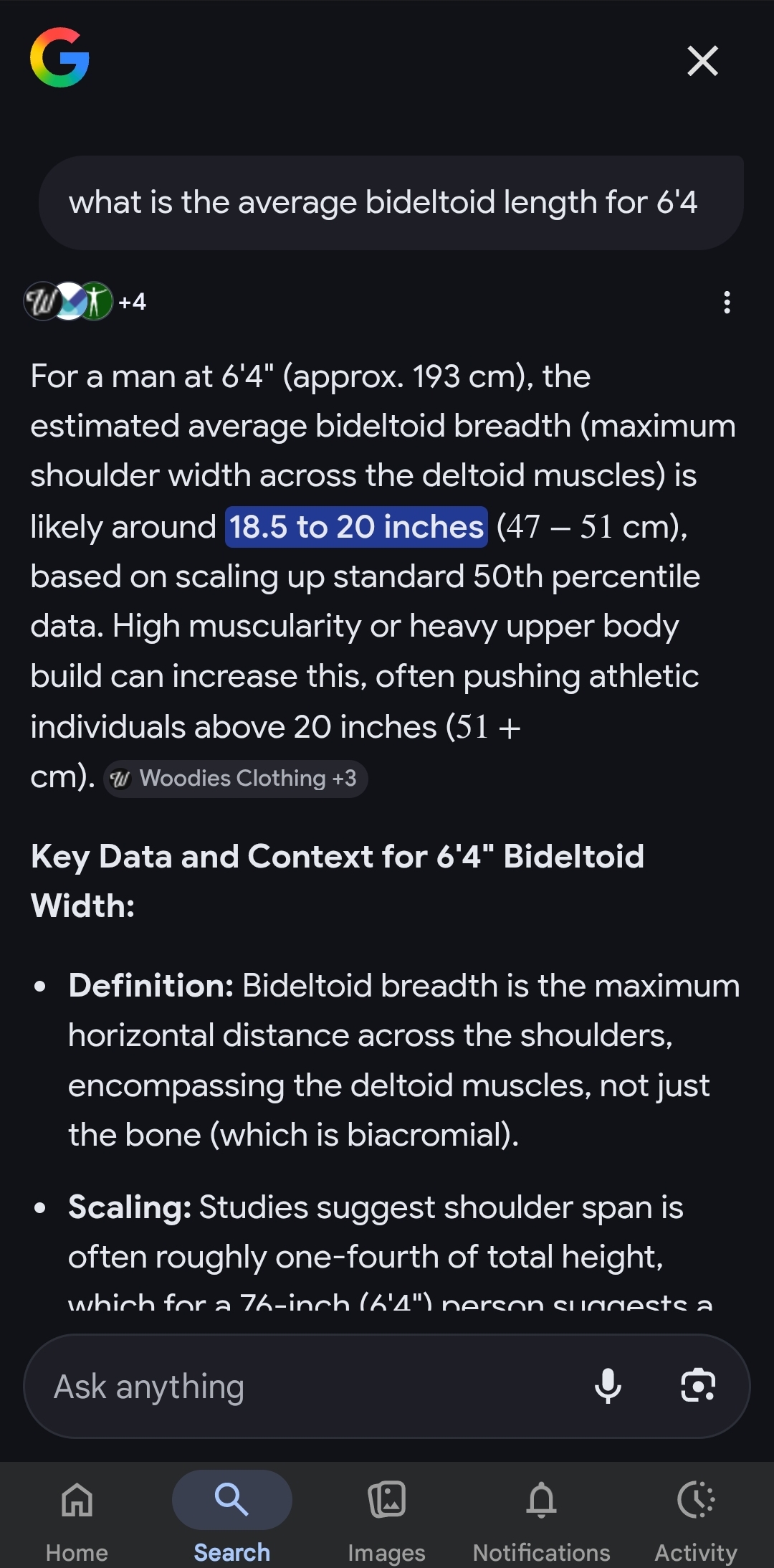Open the Woodies Clothing +3 source chip
774x1568 pixels.
click(x=236, y=779)
